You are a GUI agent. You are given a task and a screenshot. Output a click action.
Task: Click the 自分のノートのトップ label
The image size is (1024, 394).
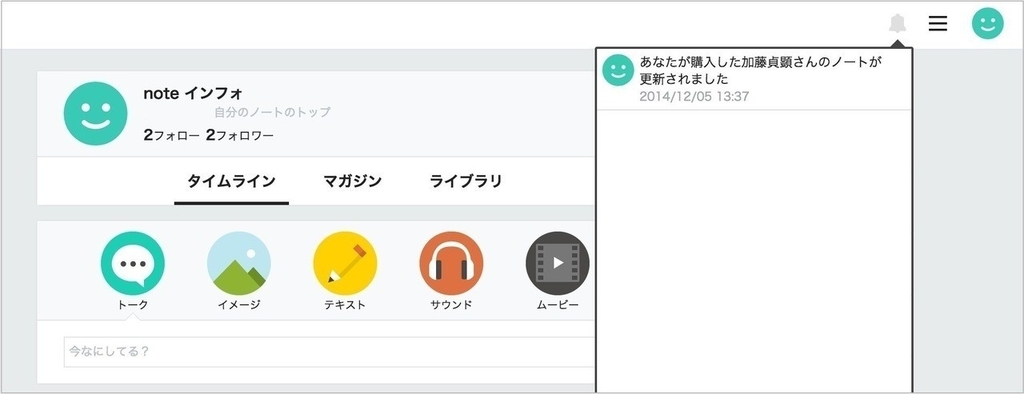pos(272,112)
